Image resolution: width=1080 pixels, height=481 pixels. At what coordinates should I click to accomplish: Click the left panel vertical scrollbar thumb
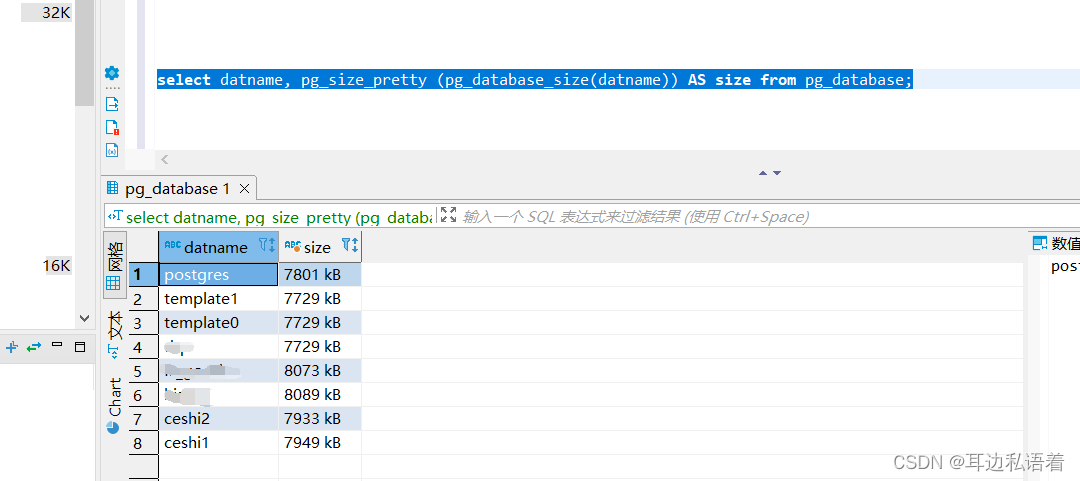click(x=84, y=53)
